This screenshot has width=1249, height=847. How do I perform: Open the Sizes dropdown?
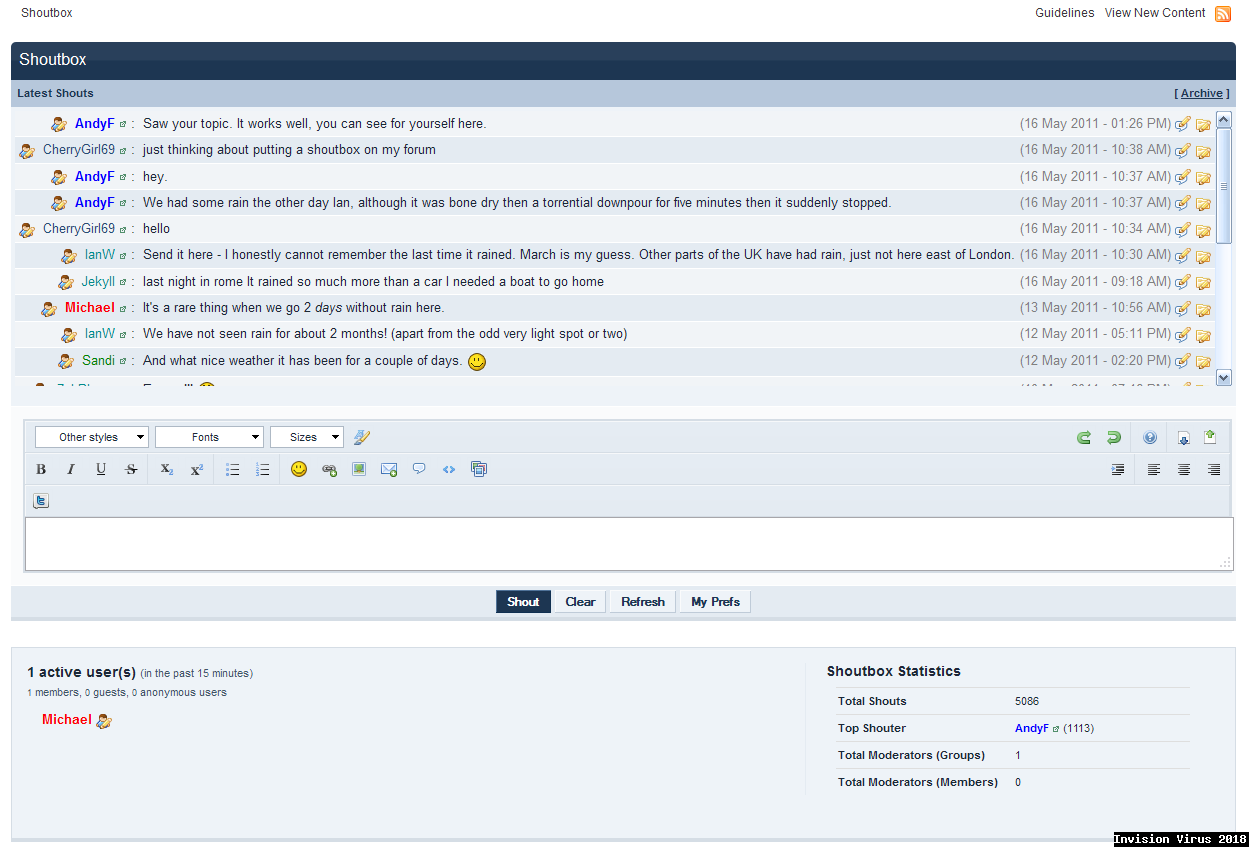(x=307, y=437)
